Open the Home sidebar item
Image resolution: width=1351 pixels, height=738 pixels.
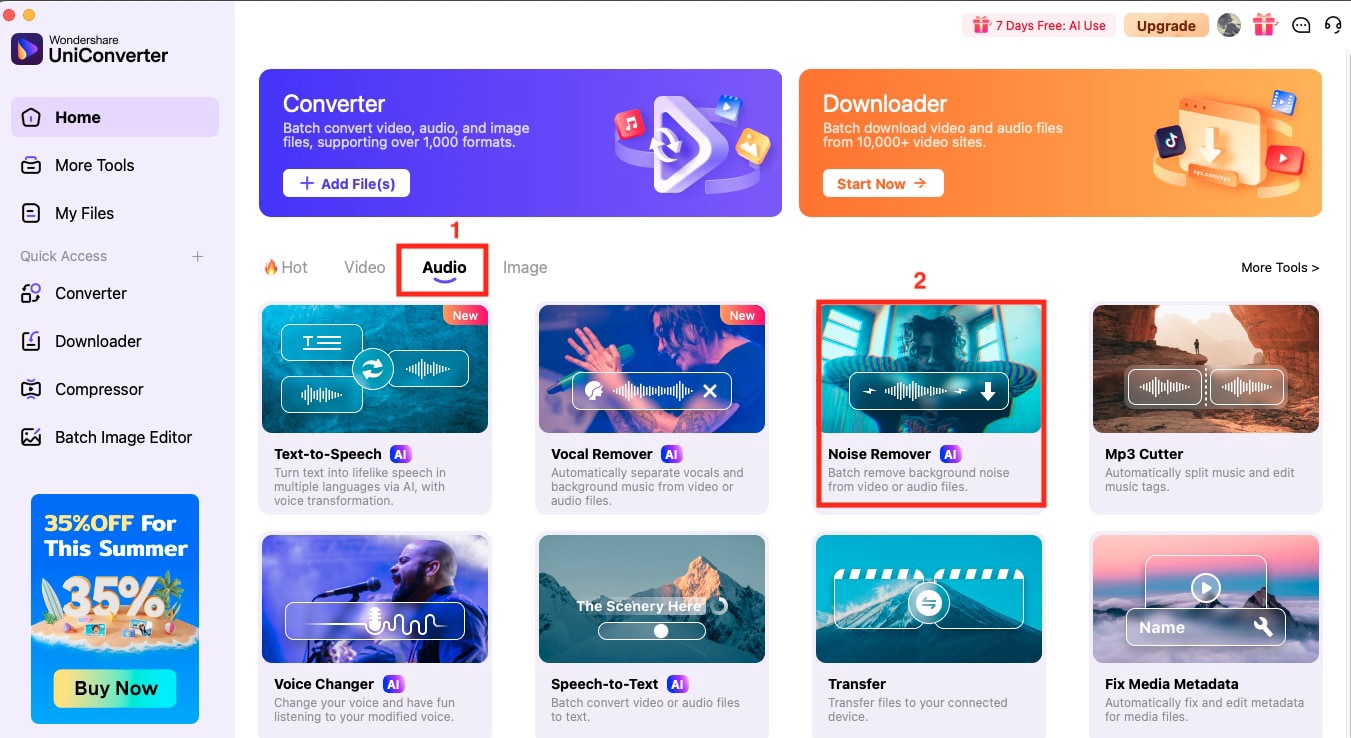click(x=115, y=117)
